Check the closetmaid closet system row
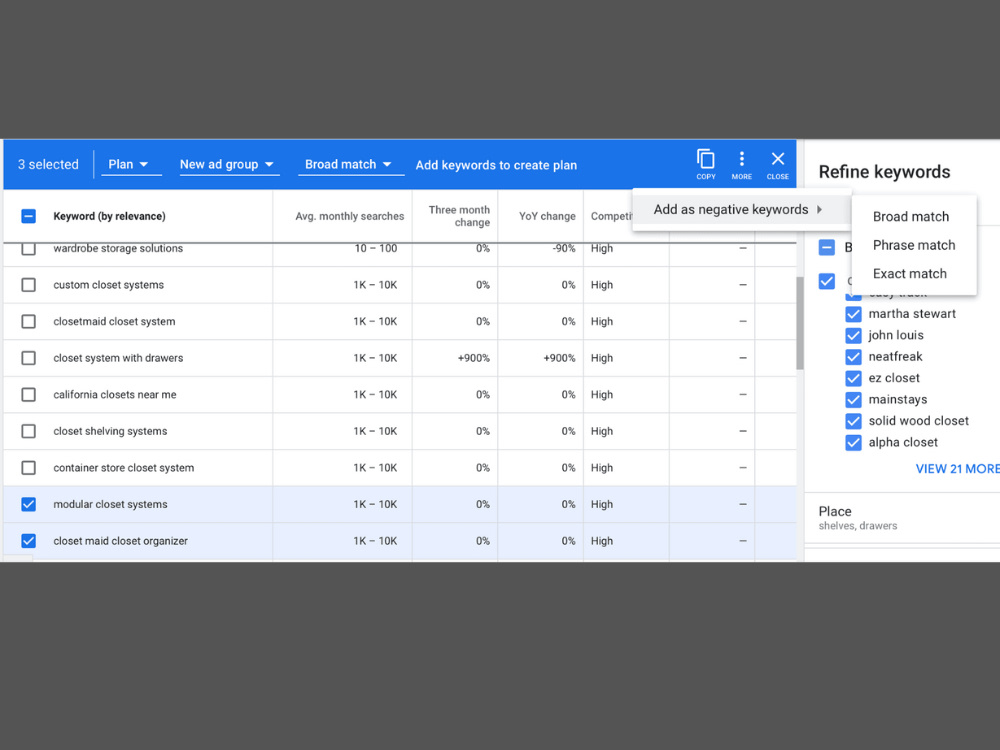The image size is (1000, 750). (29, 321)
